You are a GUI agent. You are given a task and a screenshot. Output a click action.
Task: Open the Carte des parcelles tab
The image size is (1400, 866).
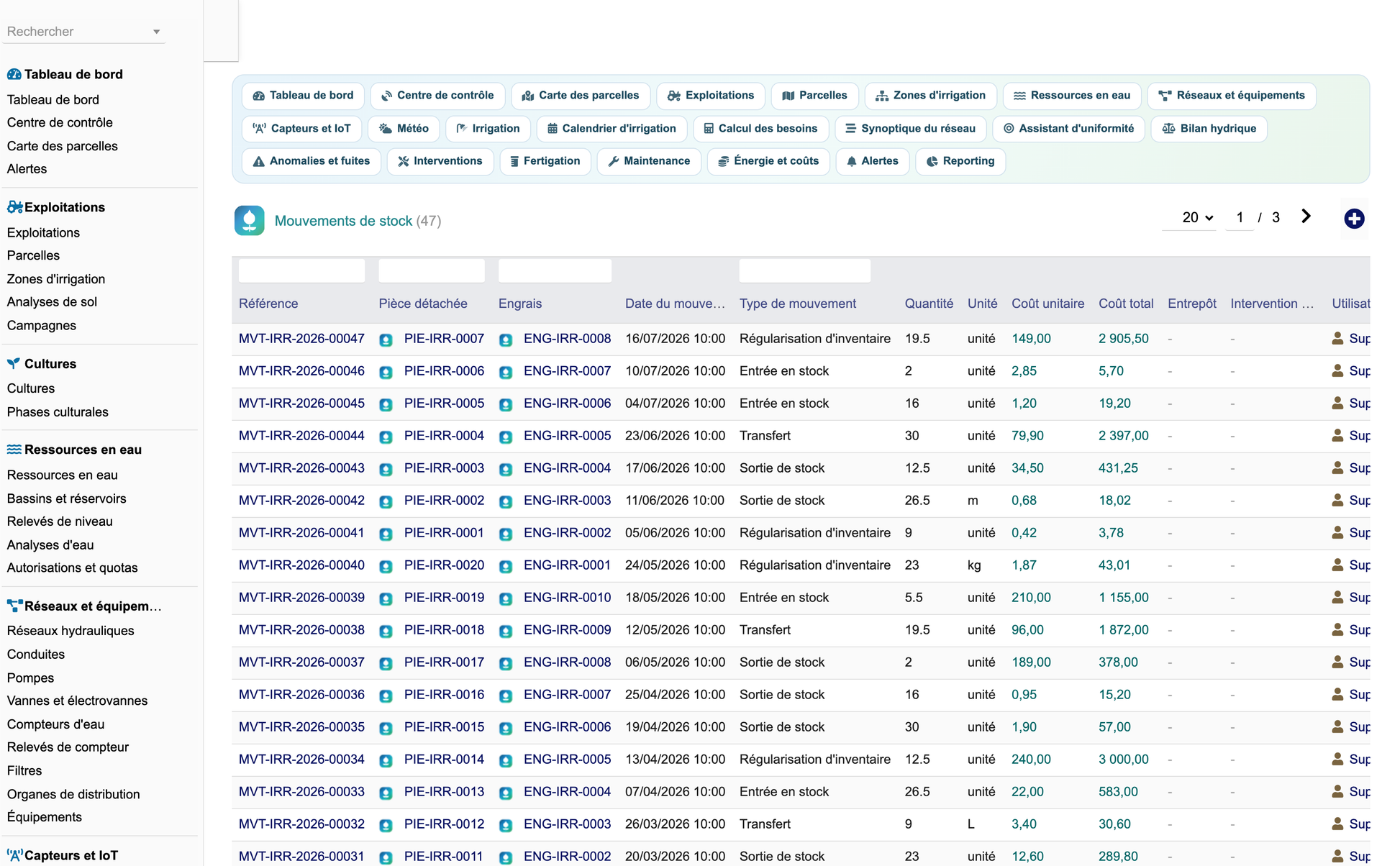(x=581, y=96)
